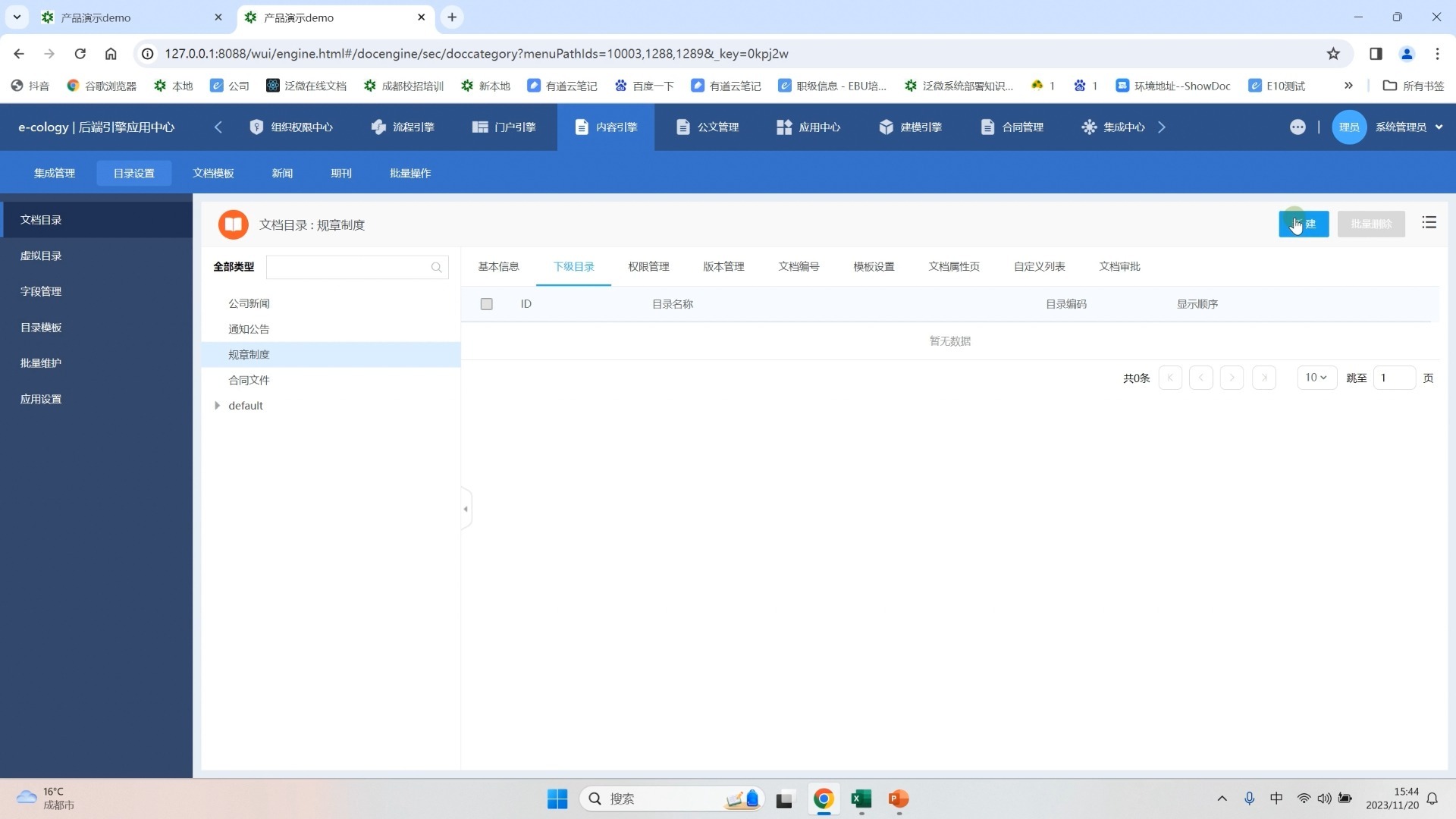1456x819 pixels.
Task: Open 字段管理 in the left sidebar
Action: click(96, 291)
